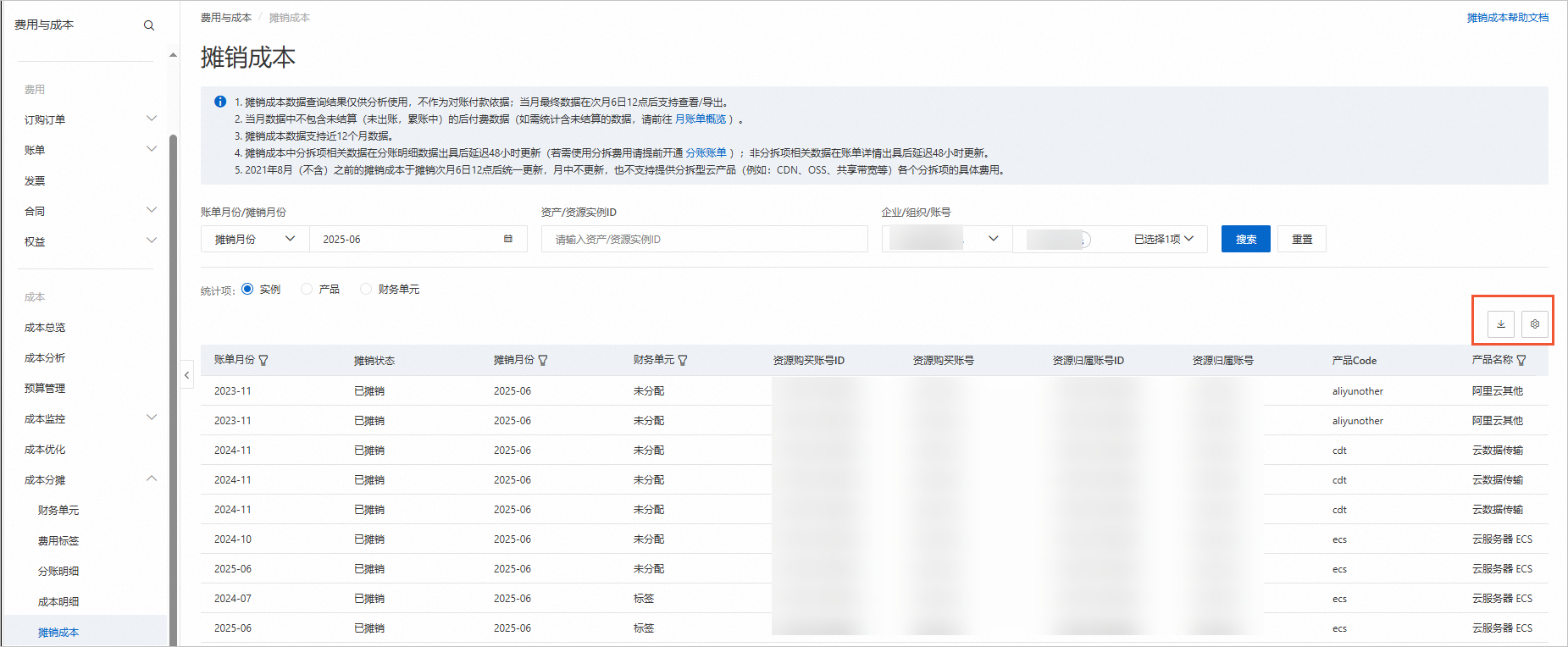Click the 2024-10 bill month cell
The height and width of the screenshot is (647, 1568).
coord(233,539)
